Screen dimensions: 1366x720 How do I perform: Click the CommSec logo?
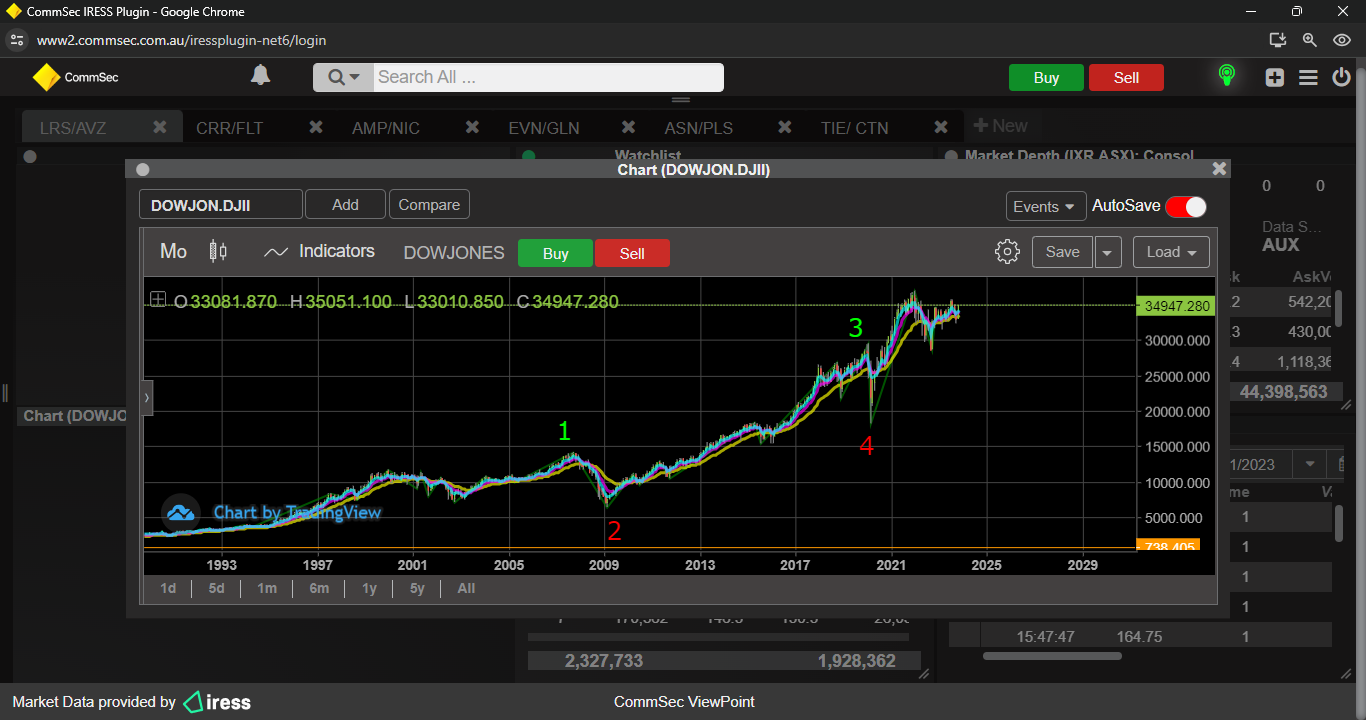[x=75, y=77]
